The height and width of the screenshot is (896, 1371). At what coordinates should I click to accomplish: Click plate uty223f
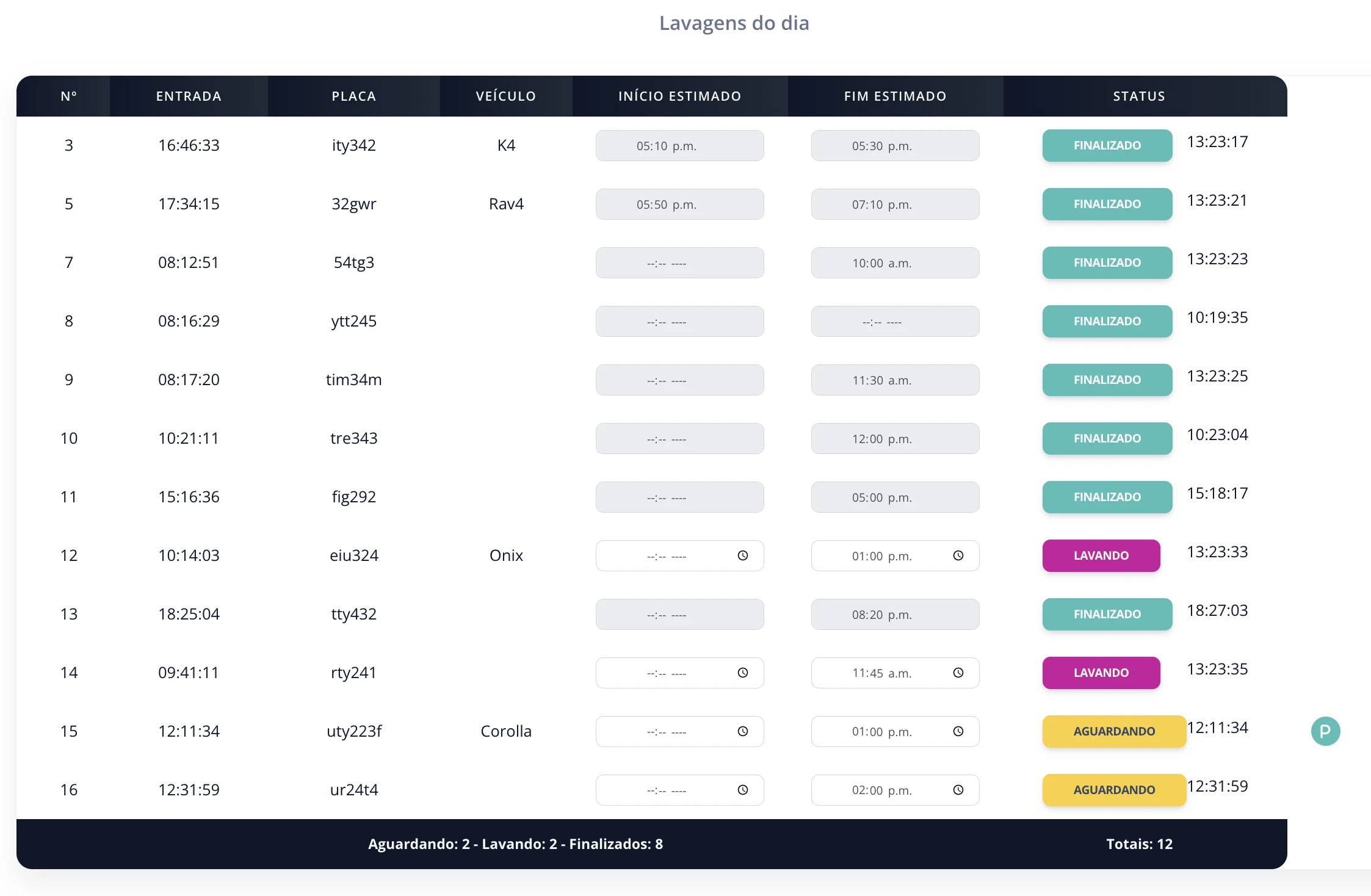pyautogui.click(x=353, y=731)
